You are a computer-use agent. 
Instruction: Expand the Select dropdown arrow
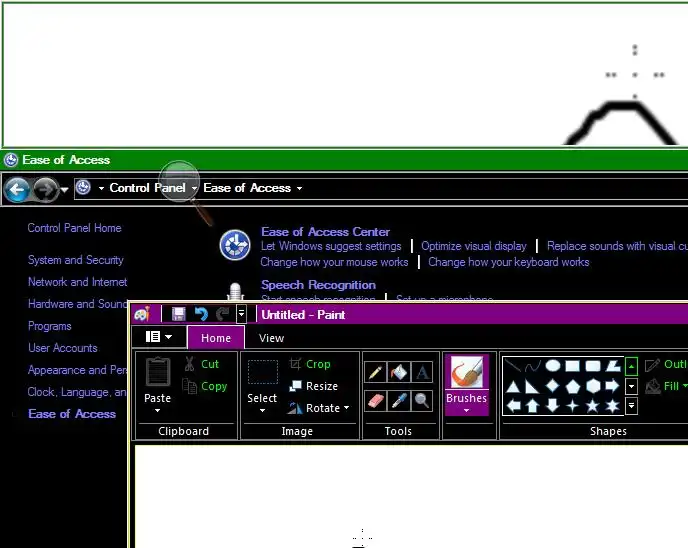(262, 411)
